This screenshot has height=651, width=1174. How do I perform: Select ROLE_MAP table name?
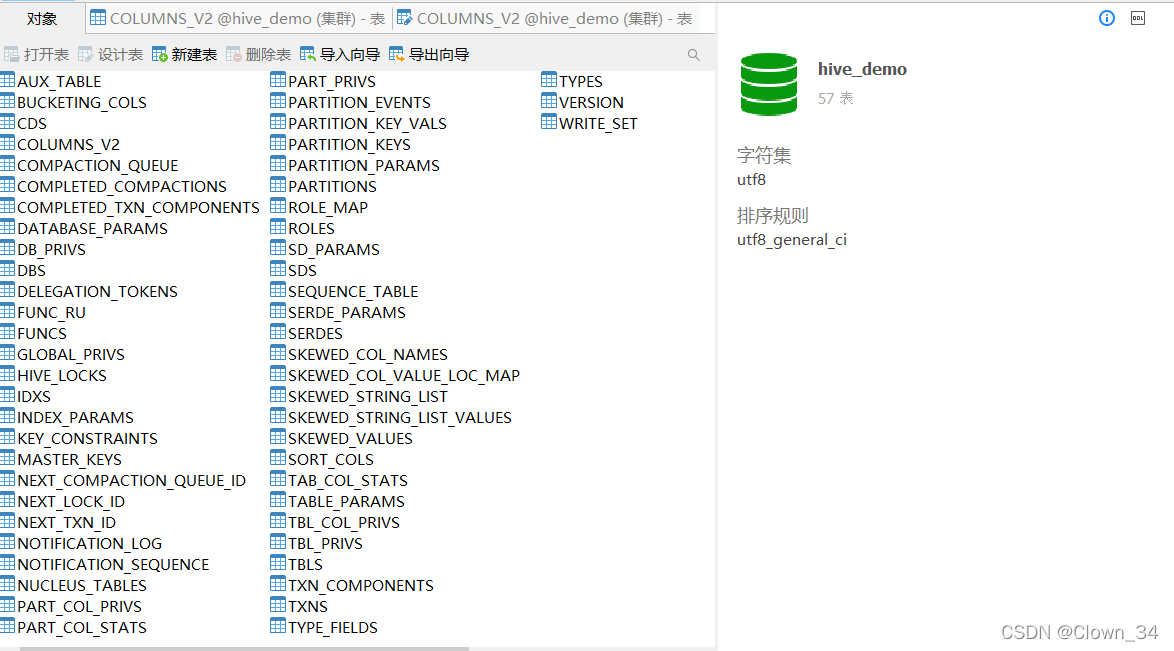tap(328, 208)
